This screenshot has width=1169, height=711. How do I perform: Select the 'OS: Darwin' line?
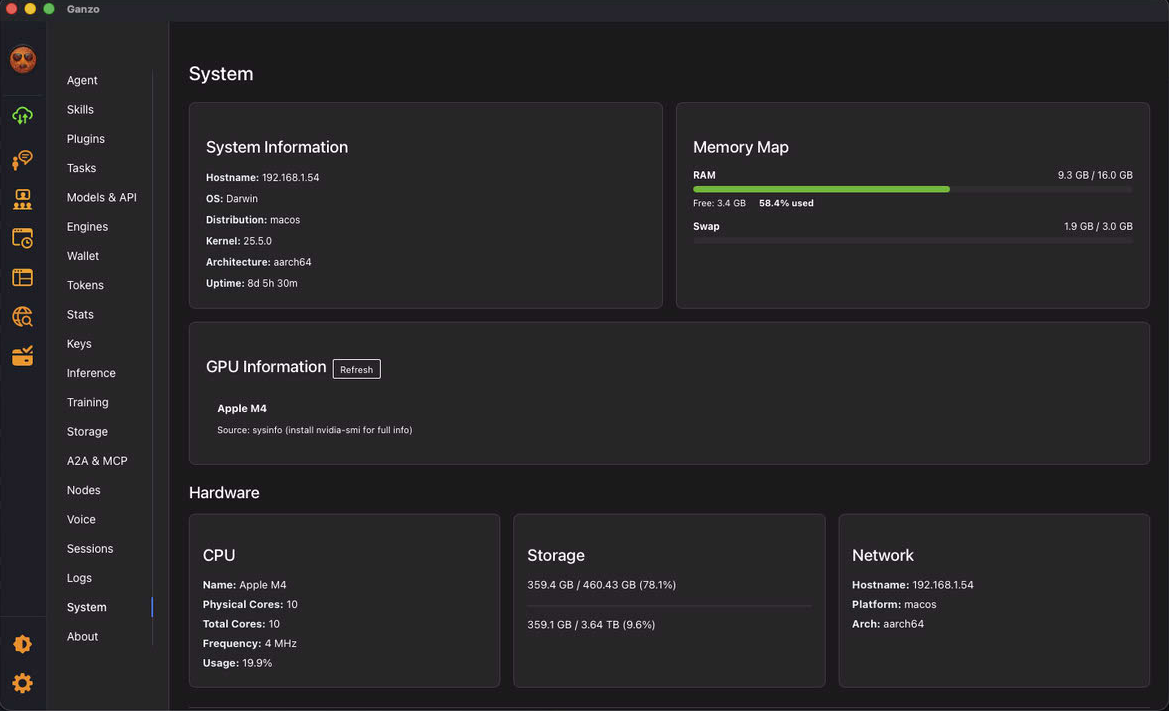coord(232,199)
